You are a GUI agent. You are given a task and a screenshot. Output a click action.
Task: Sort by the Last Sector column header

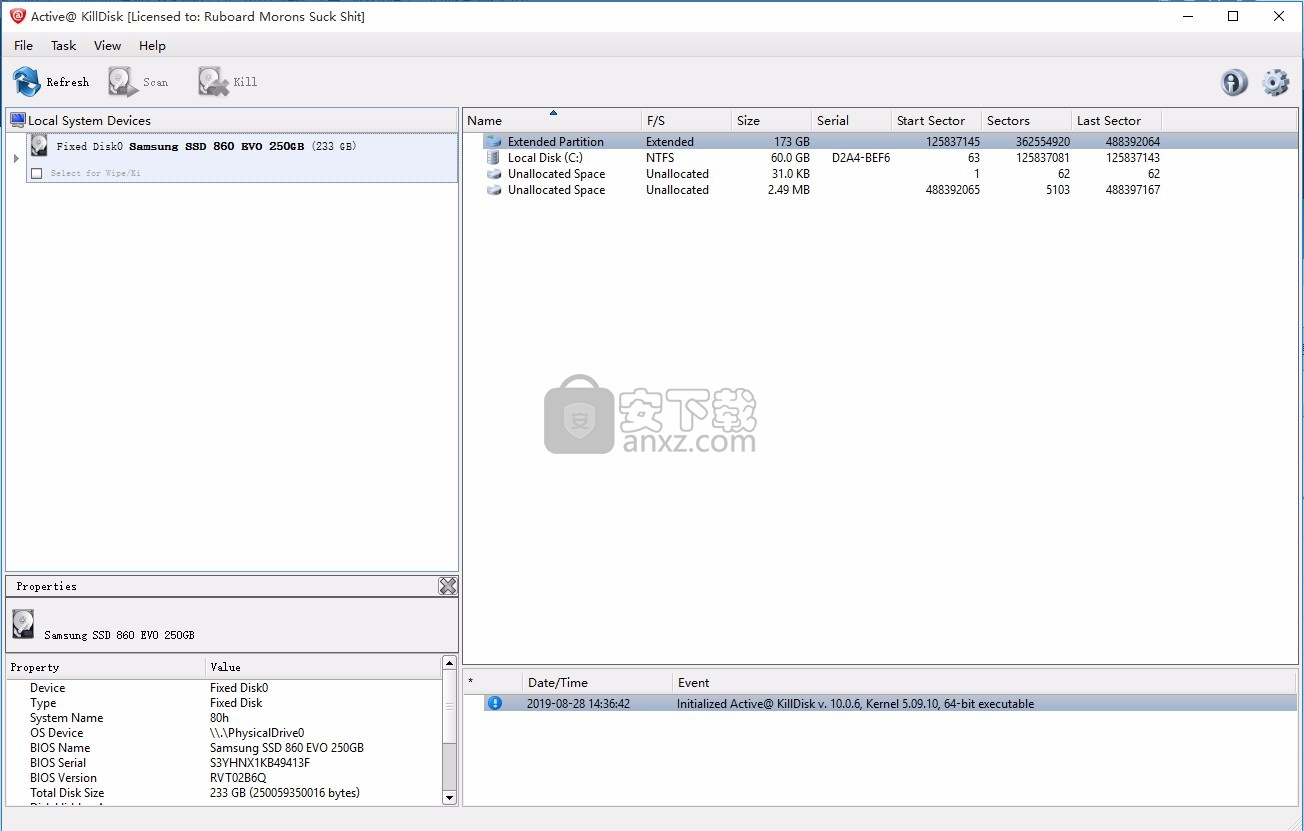click(x=1116, y=120)
